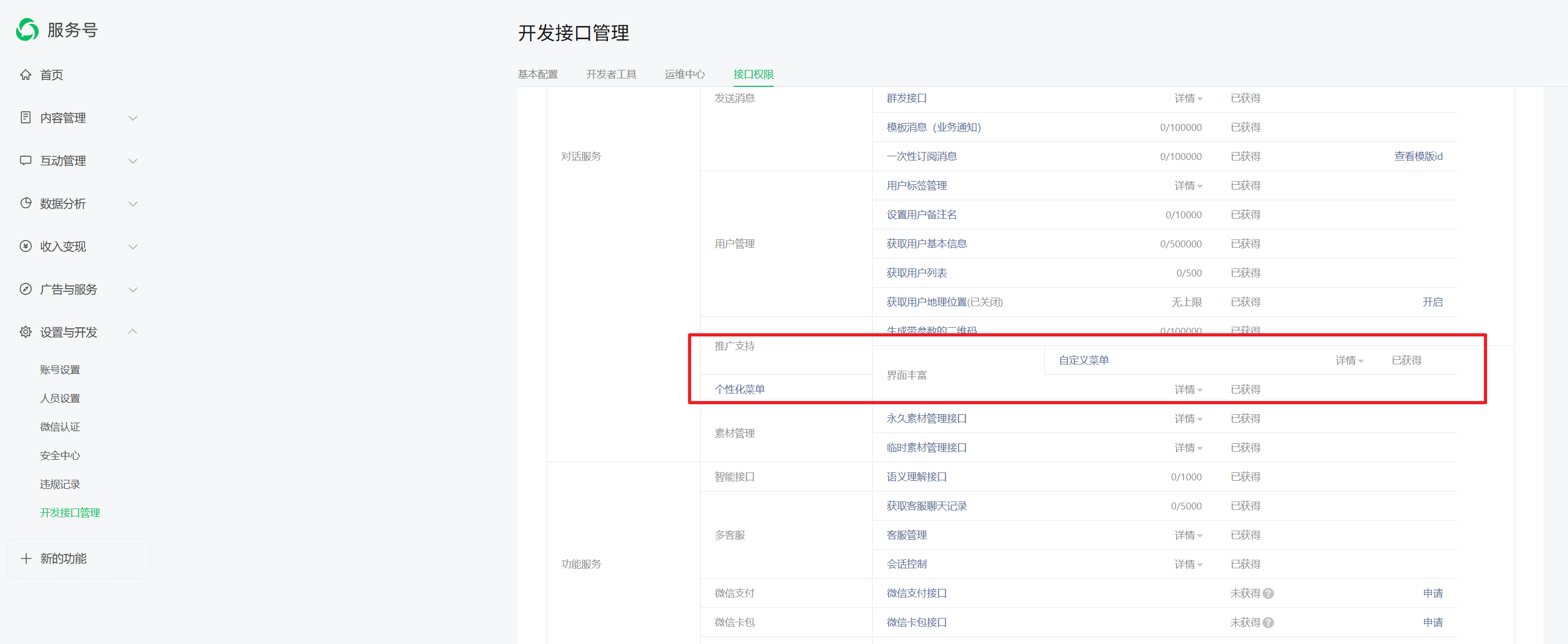Click the gear icon beside 设置与开发
The image size is (1568, 644).
25,332
